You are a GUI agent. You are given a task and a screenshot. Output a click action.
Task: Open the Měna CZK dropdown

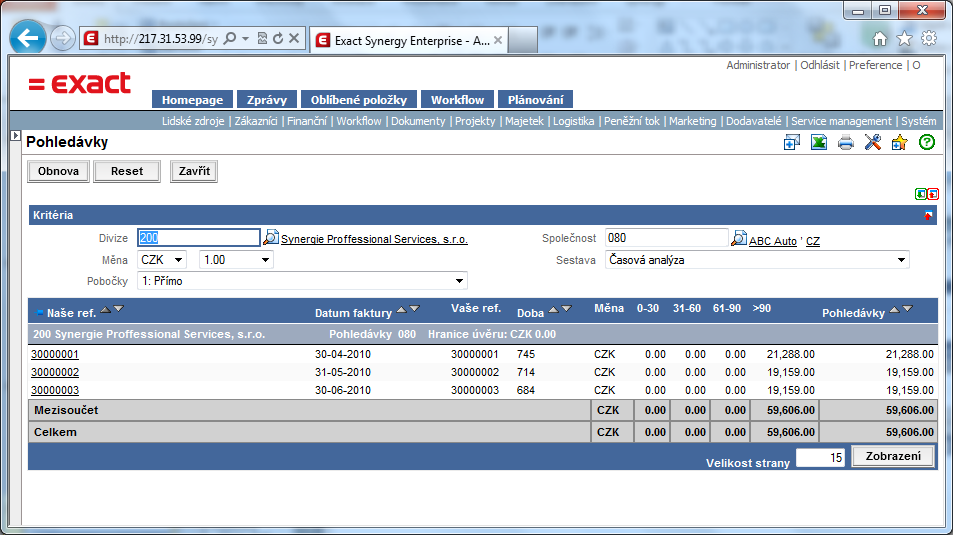coord(162,260)
